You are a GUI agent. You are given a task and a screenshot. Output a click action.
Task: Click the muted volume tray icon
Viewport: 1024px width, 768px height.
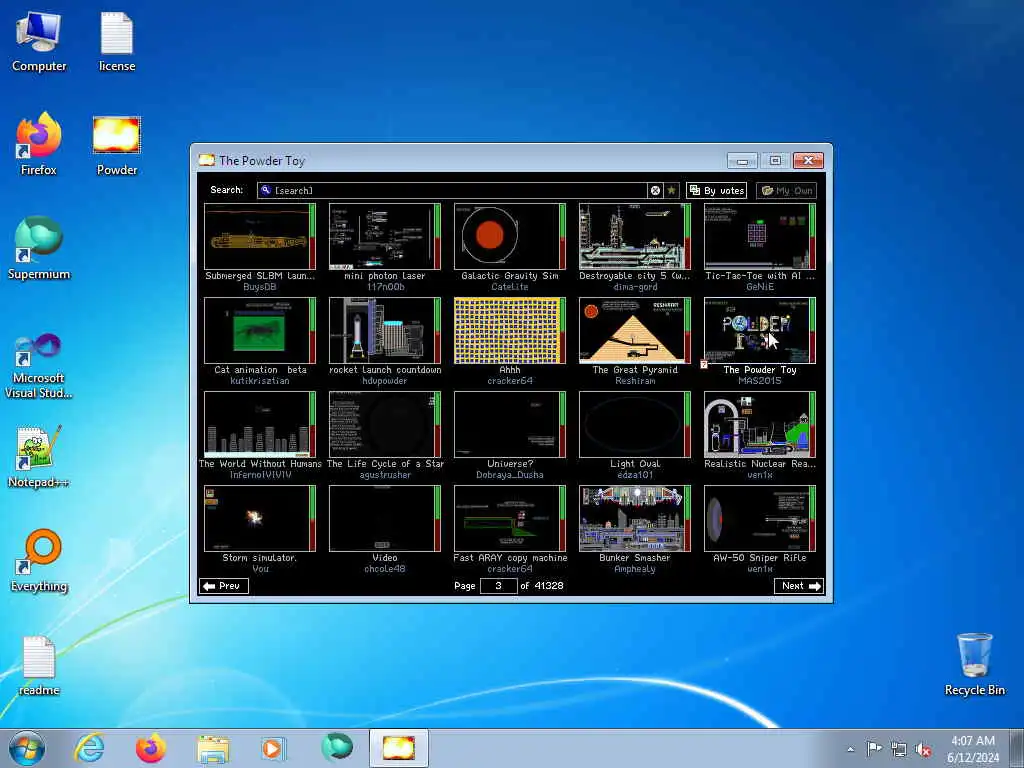tap(923, 749)
